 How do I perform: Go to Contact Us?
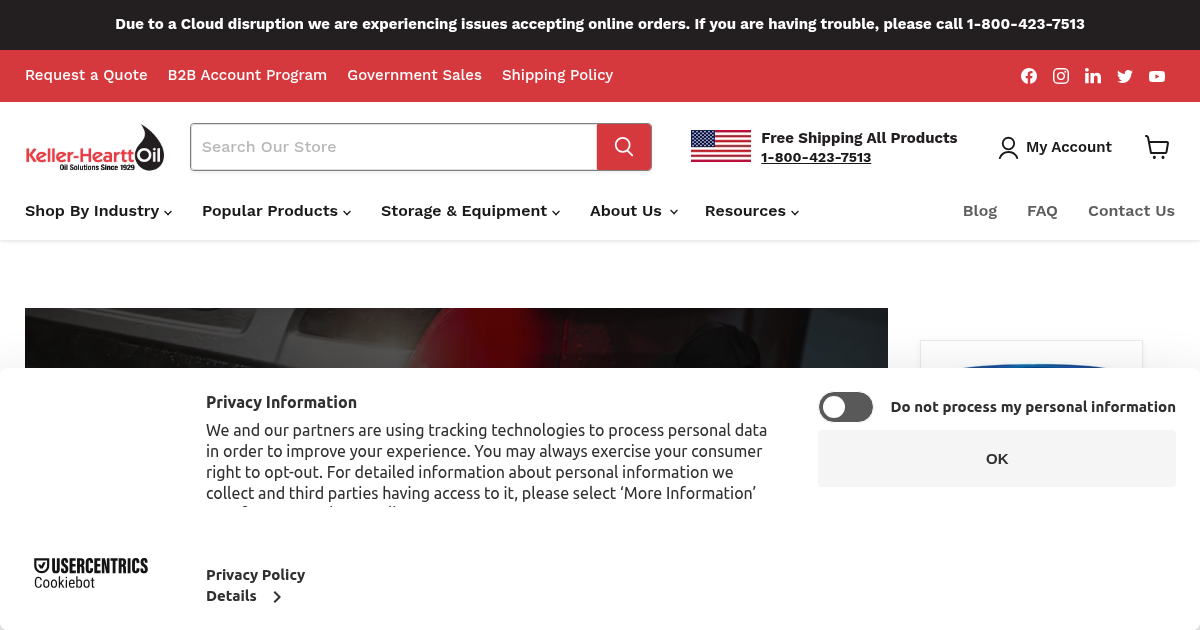pyautogui.click(x=1131, y=211)
